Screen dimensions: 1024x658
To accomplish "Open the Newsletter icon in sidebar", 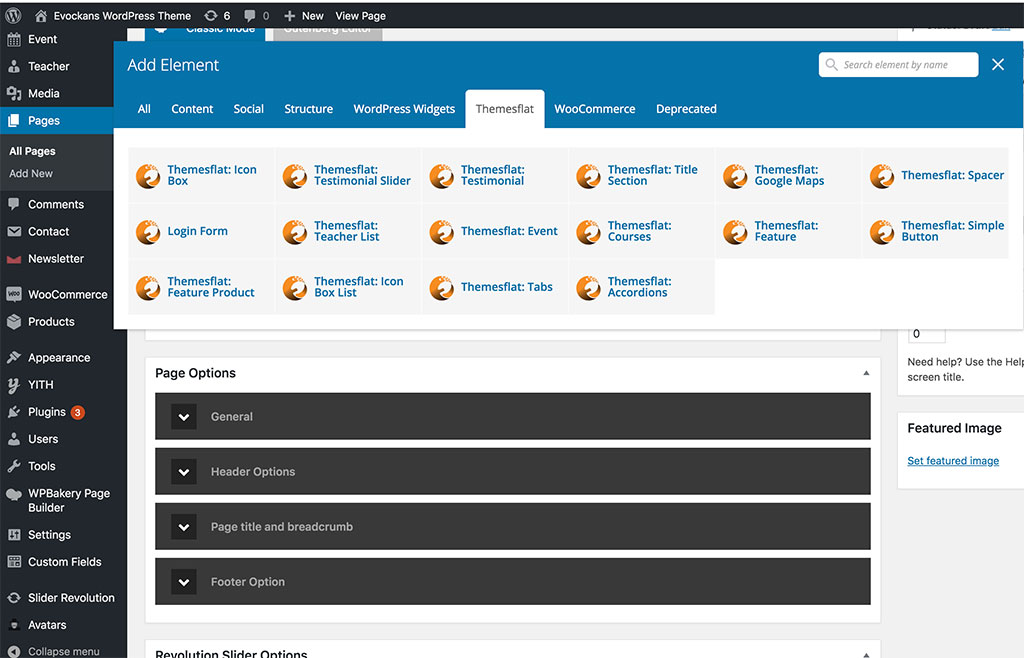I will pos(14,259).
